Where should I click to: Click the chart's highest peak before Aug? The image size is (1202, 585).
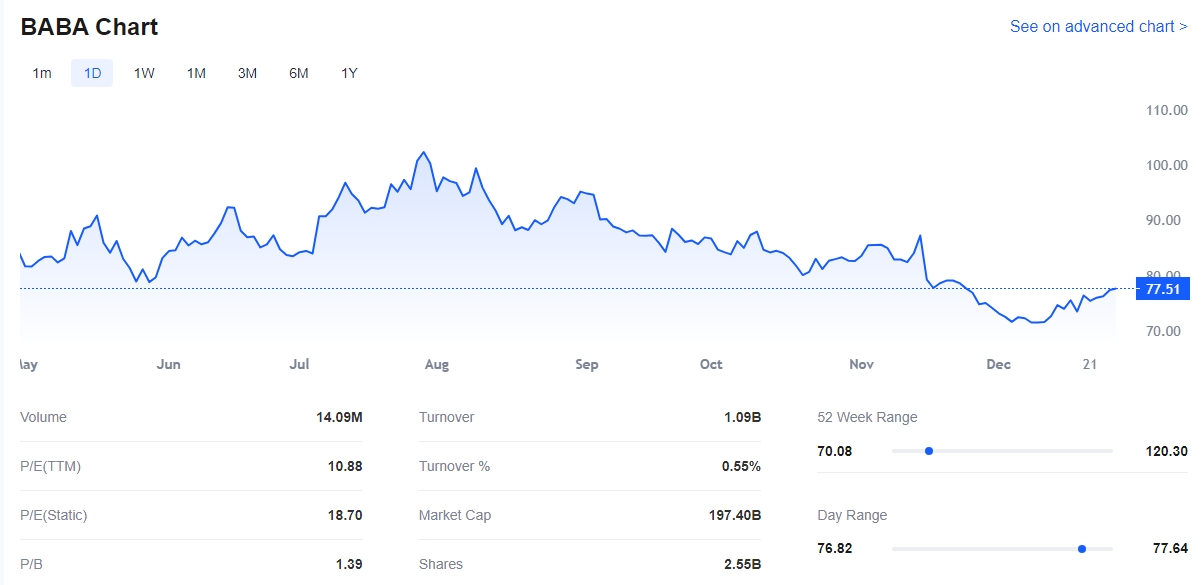tap(424, 152)
